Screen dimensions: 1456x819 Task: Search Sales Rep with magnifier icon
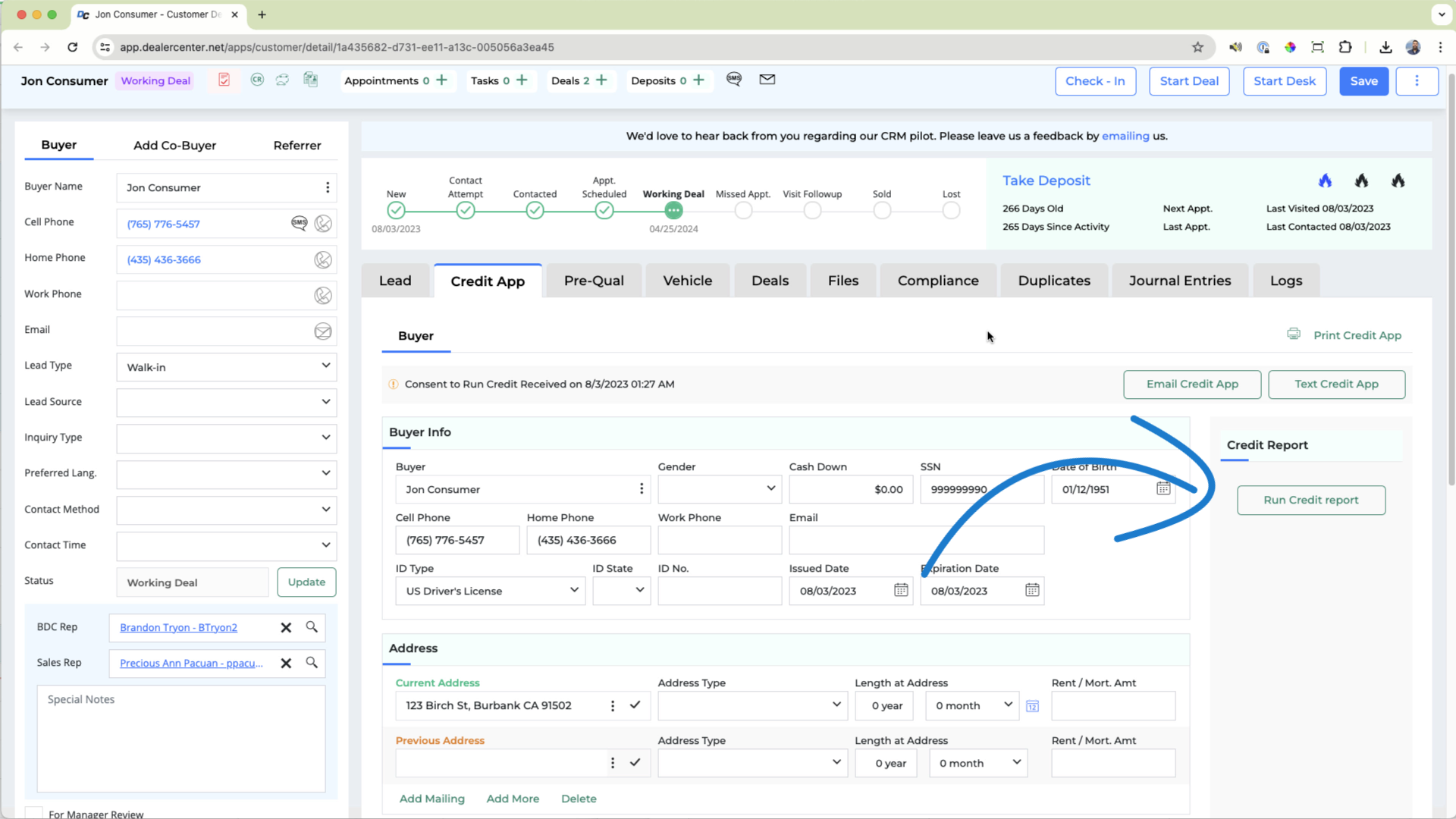tap(312, 663)
